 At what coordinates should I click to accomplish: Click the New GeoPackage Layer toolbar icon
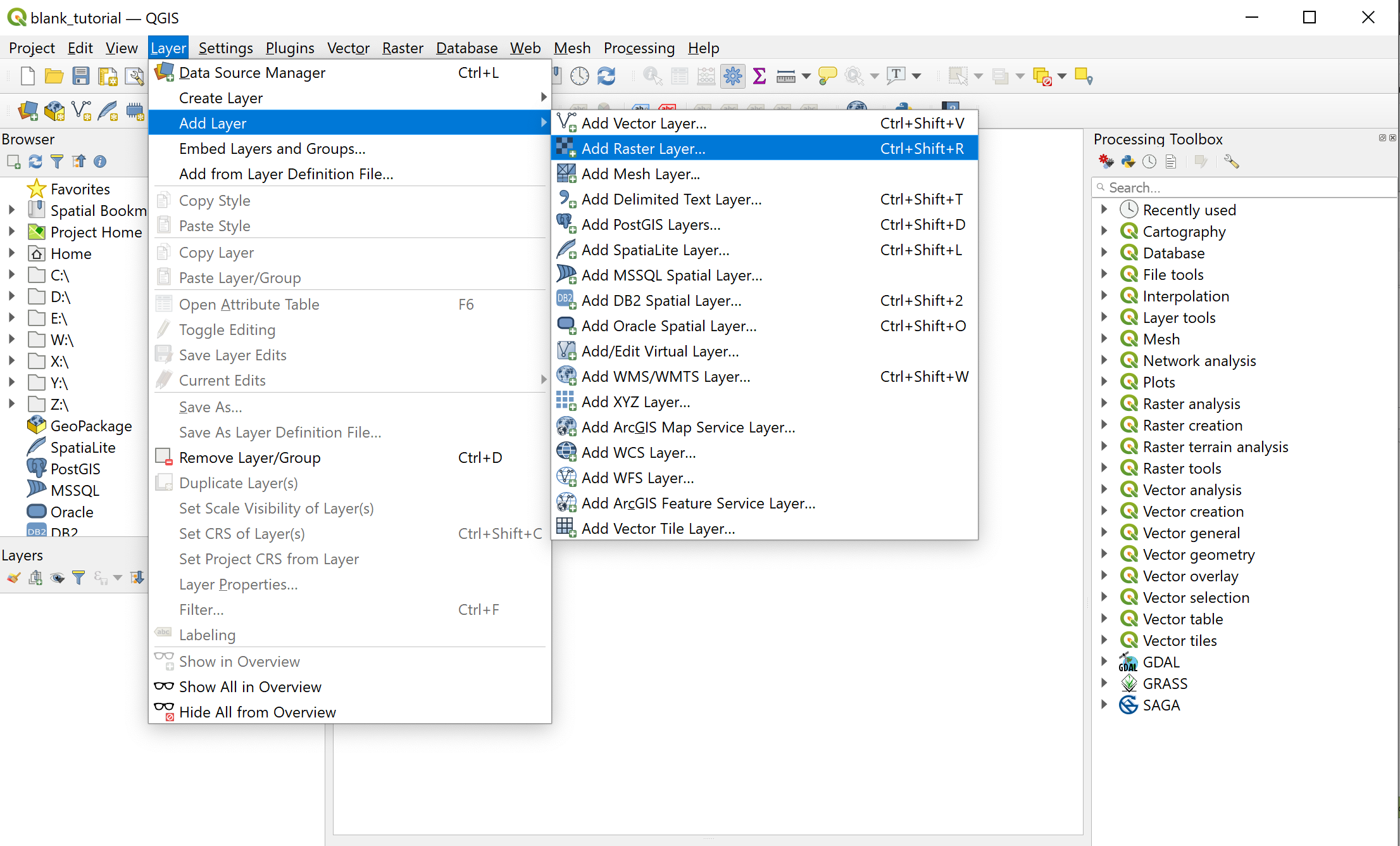click(x=54, y=111)
